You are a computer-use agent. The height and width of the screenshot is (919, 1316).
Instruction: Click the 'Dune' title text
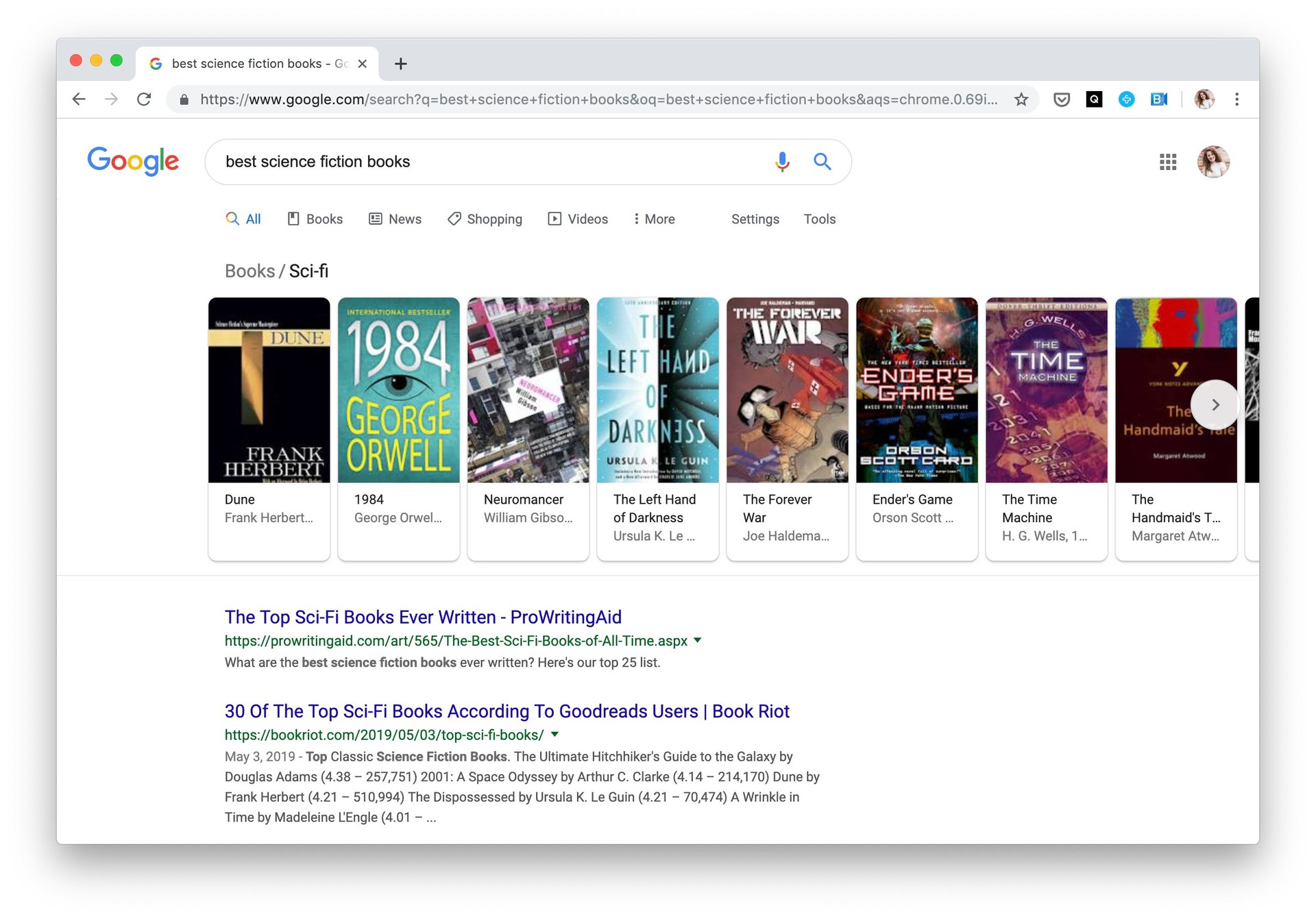click(x=240, y=500)
